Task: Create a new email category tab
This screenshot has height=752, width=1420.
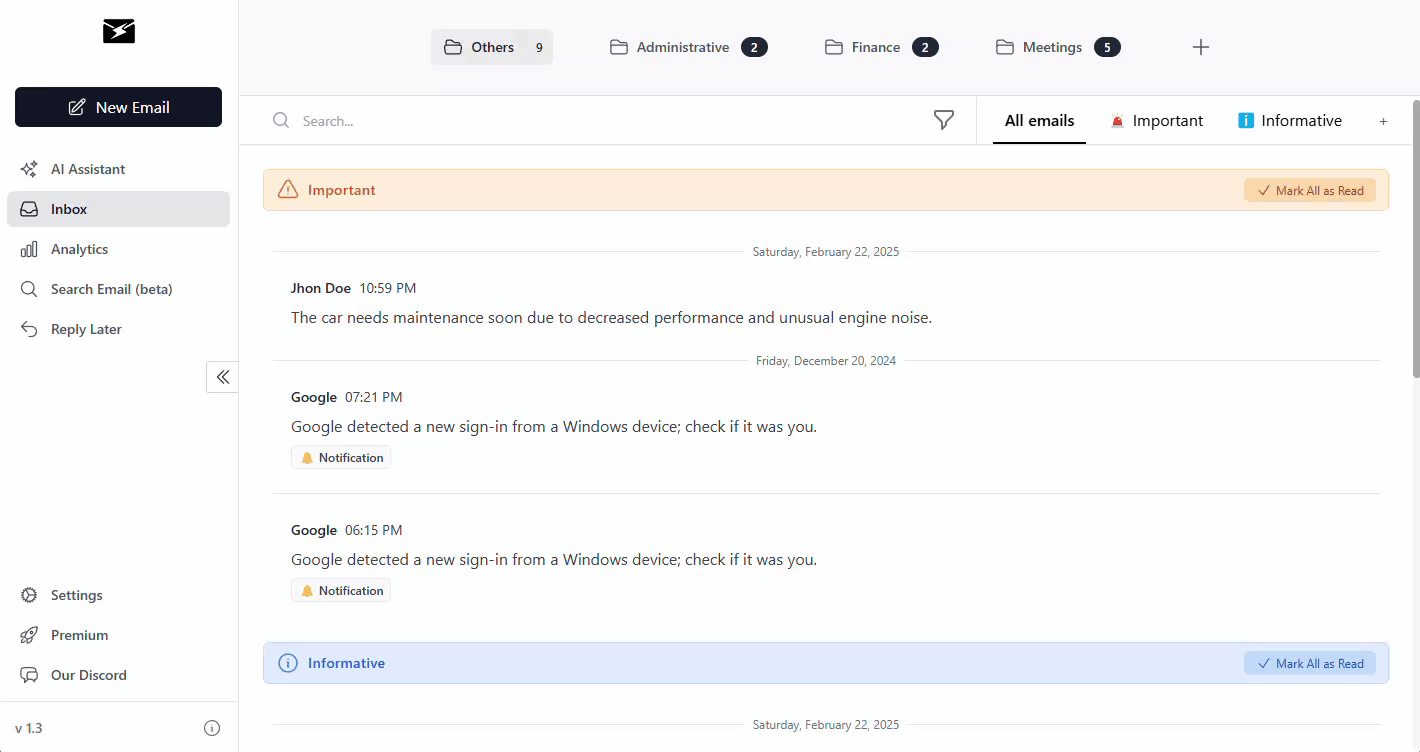Action: [1383, 121]
